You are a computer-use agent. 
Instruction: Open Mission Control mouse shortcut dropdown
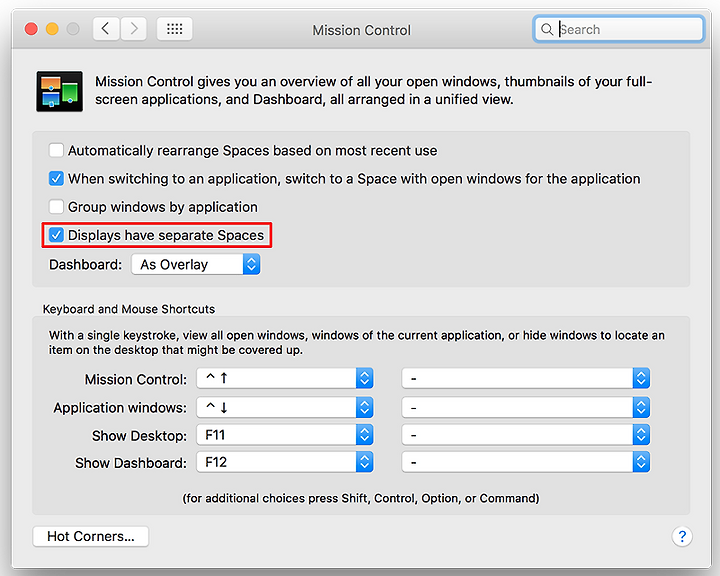point(526,378)
